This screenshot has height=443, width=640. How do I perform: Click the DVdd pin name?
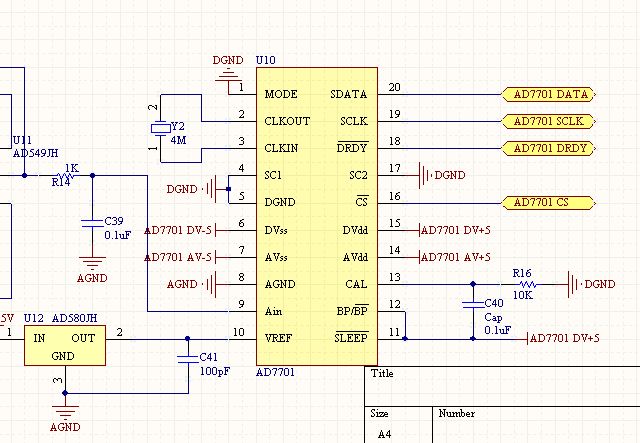coord(355,230)
